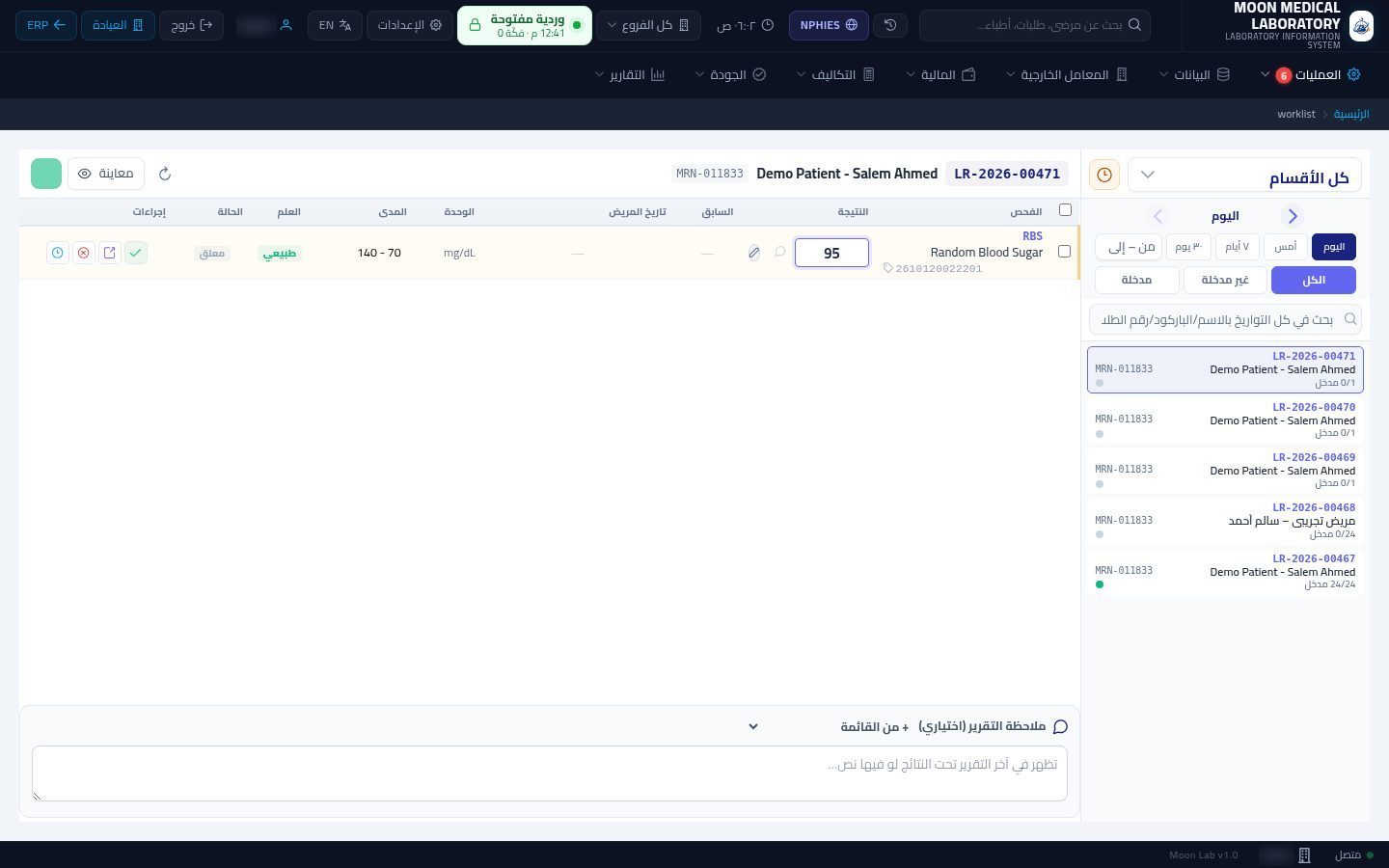This screenshot has width=1389, height=868.
Task: Click the comment bubble icon beside result 95
Action: pos(780,253)
